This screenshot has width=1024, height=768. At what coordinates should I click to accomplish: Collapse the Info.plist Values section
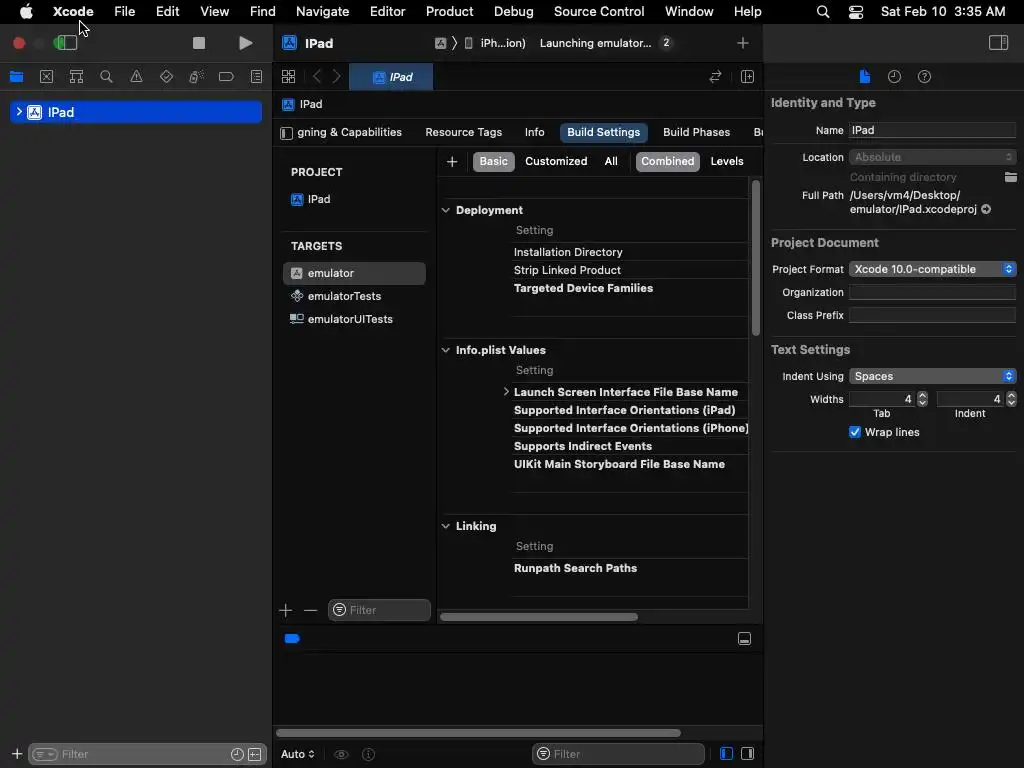click(445, 350)
